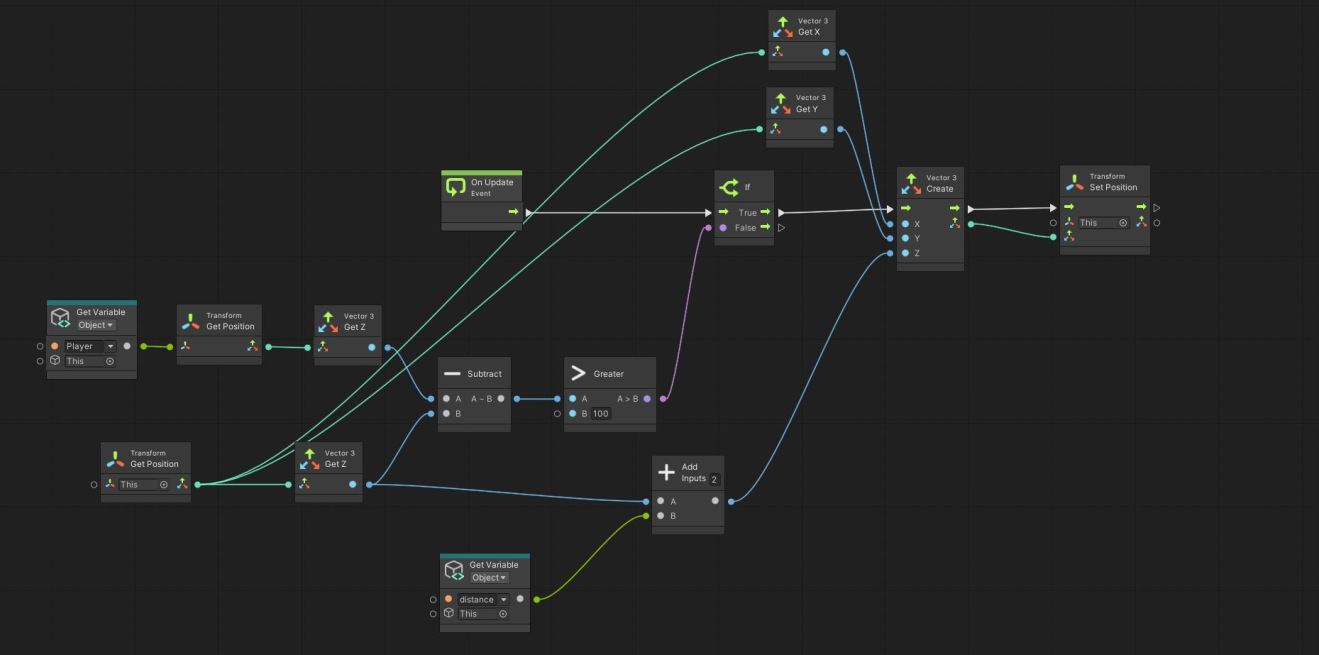
Task: Select the If branch node icon
Action: point(730,185)
